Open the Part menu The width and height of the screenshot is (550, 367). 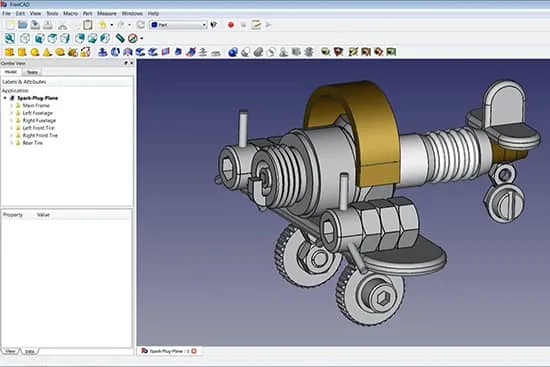point(87,13)
